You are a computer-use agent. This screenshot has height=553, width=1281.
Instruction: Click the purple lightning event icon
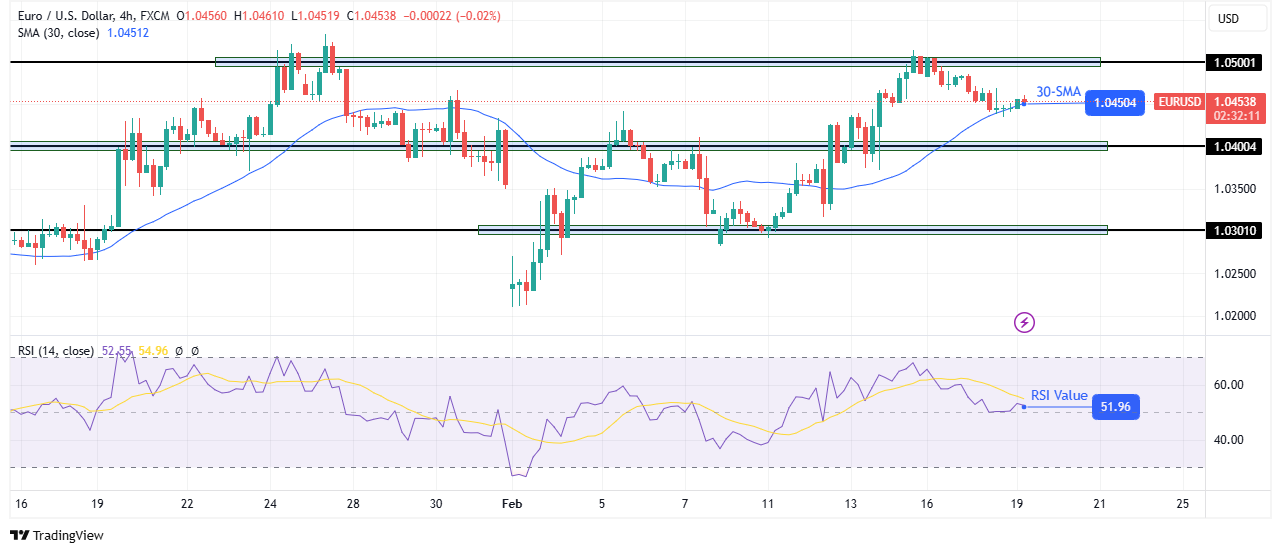[1024, 322]
